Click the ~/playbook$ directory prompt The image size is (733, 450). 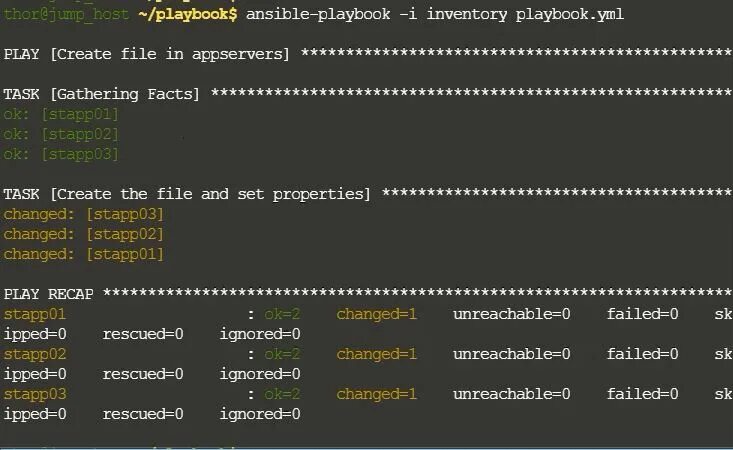pyautogui.click(x=188, y=14)
